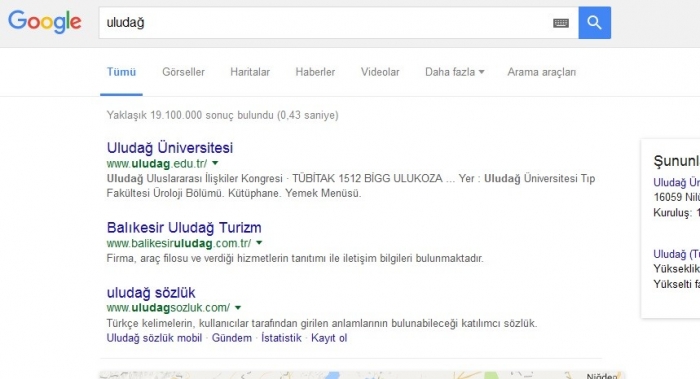The image size is (700, 379).
Task: Open the uludağ sözlük result title
Action: click(151, 293)
